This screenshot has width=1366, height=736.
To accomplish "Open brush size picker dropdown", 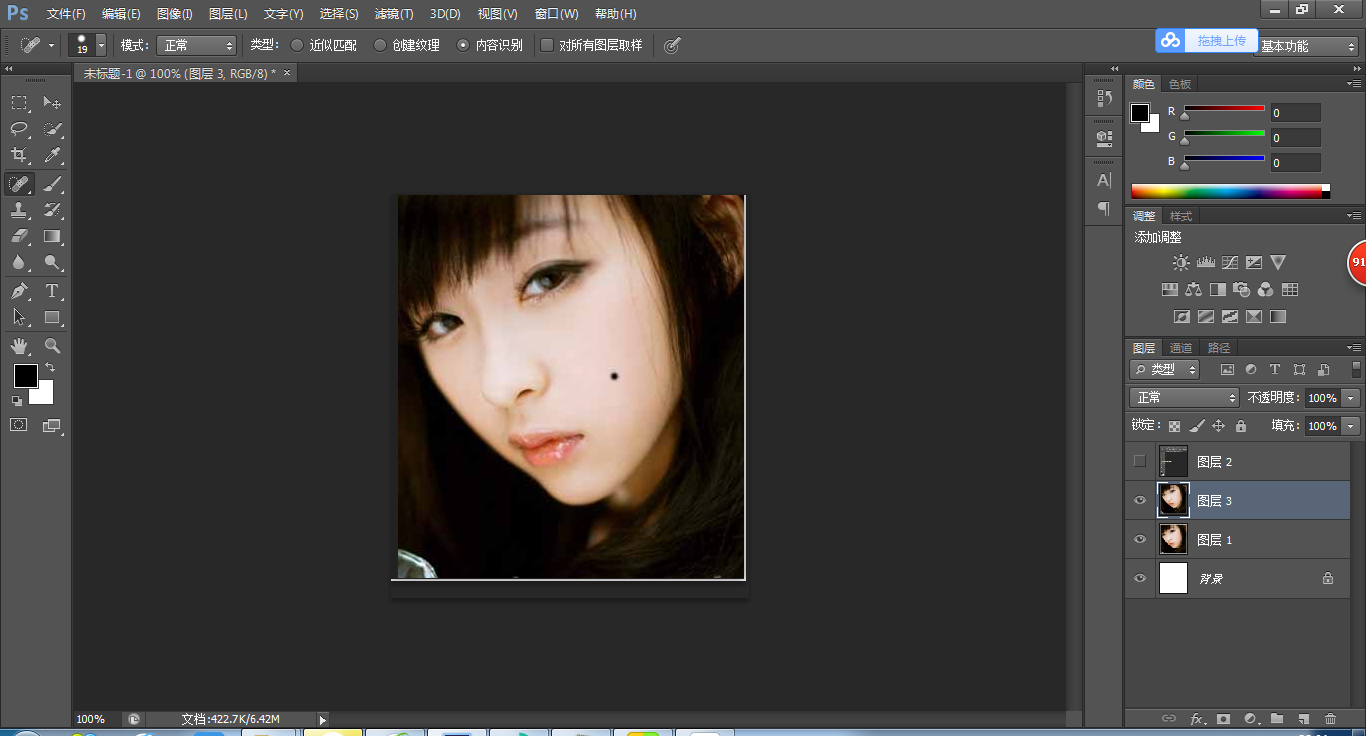I will pos(101,45).
